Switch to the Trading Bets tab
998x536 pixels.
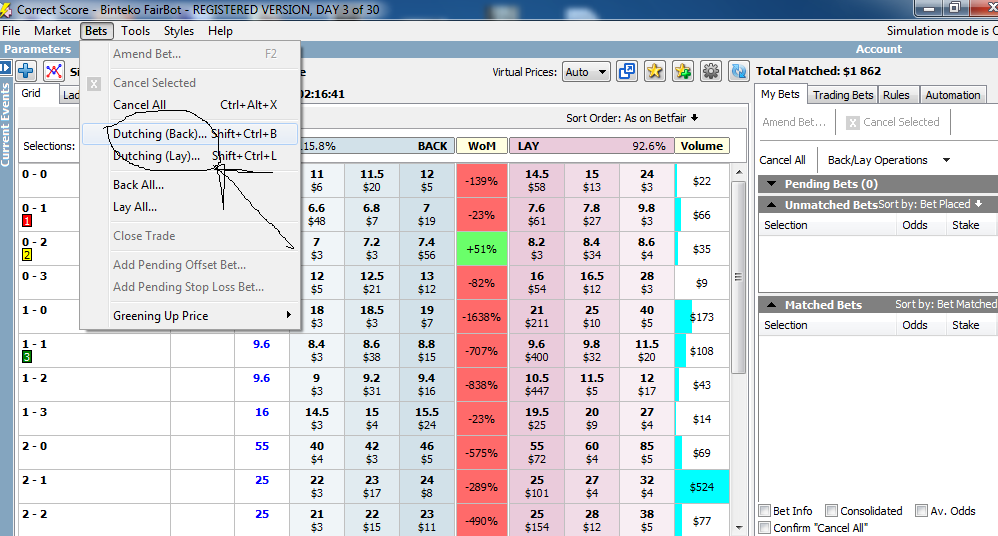click(x=843, y=95)
